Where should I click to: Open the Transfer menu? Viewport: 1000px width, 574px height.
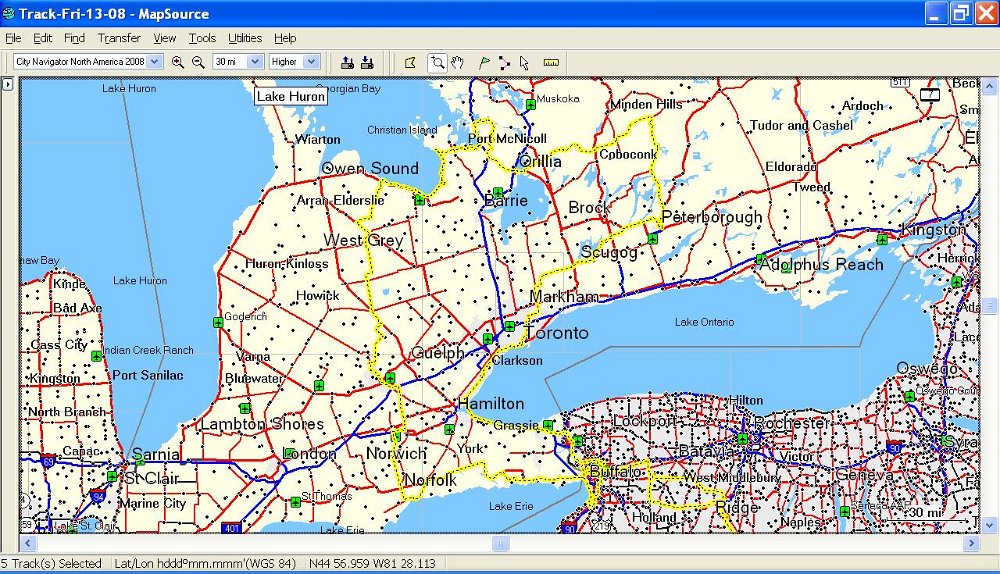[119, 38]
